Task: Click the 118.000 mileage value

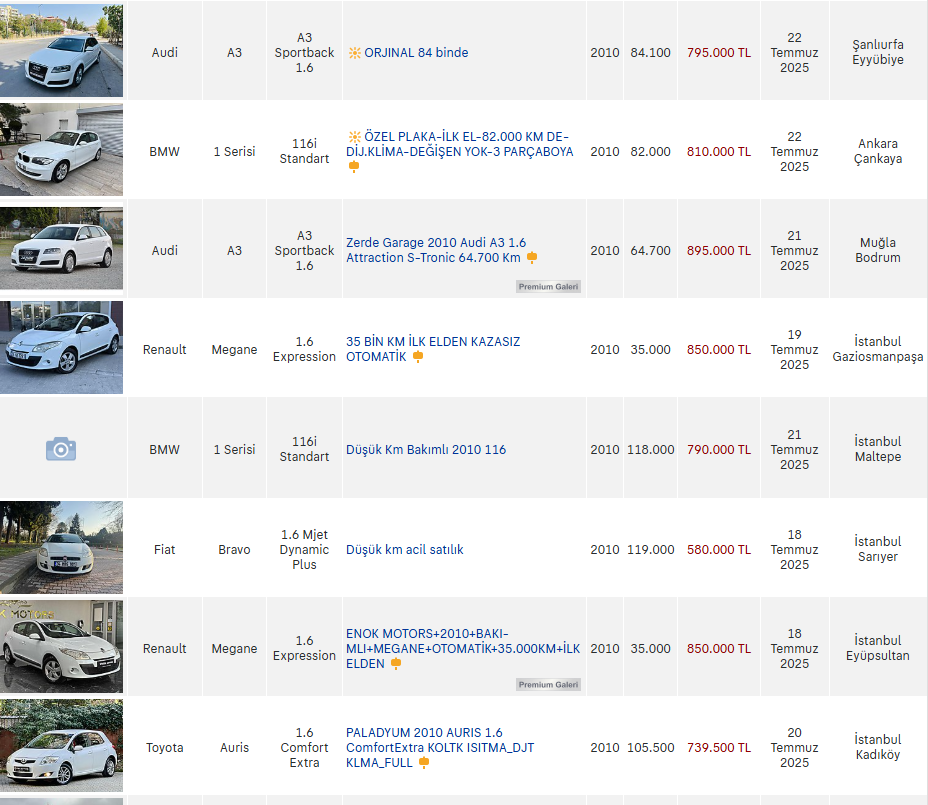Action: coord(650,450)
